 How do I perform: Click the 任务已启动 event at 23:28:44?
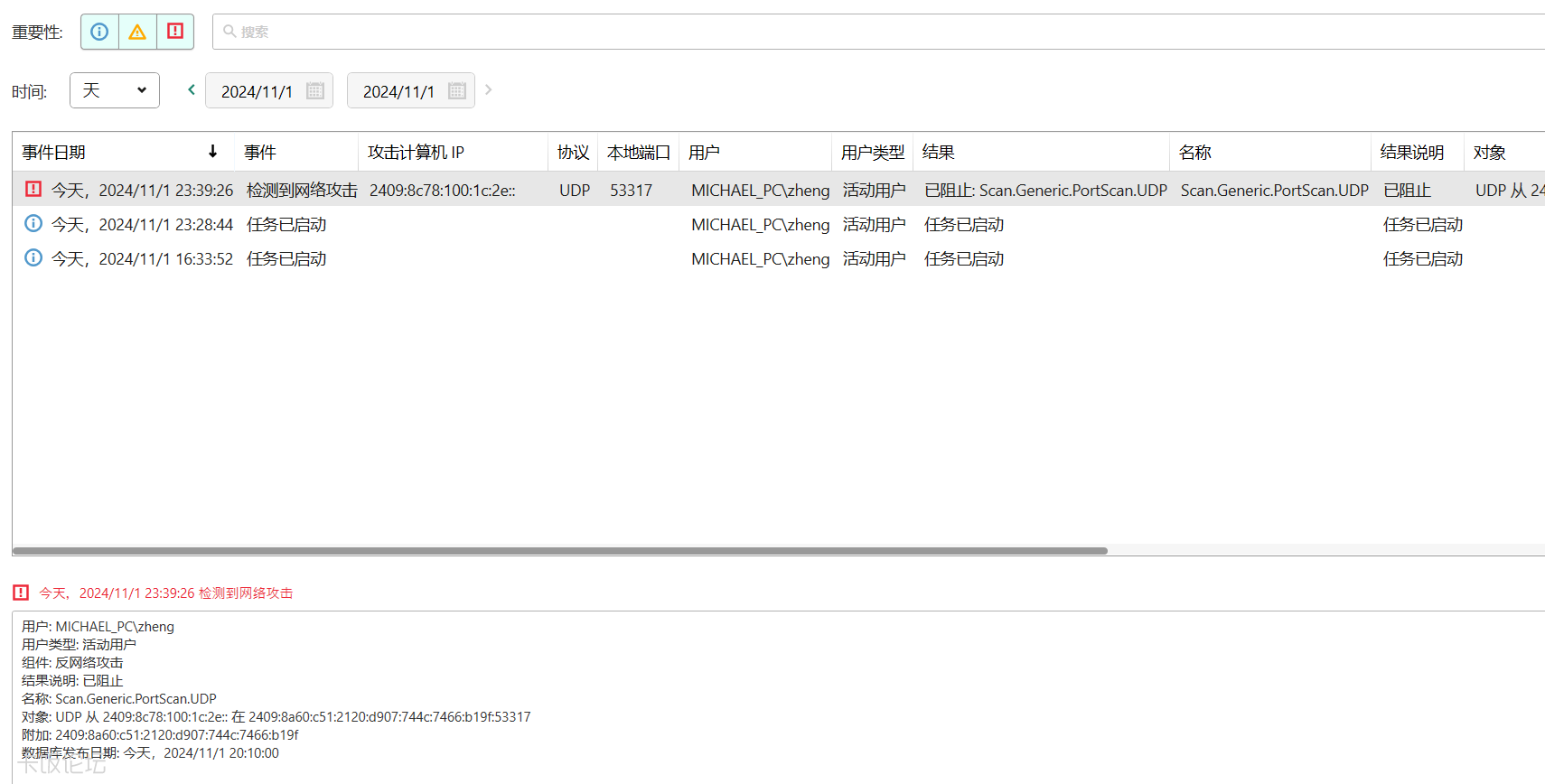tap(286, 224)
